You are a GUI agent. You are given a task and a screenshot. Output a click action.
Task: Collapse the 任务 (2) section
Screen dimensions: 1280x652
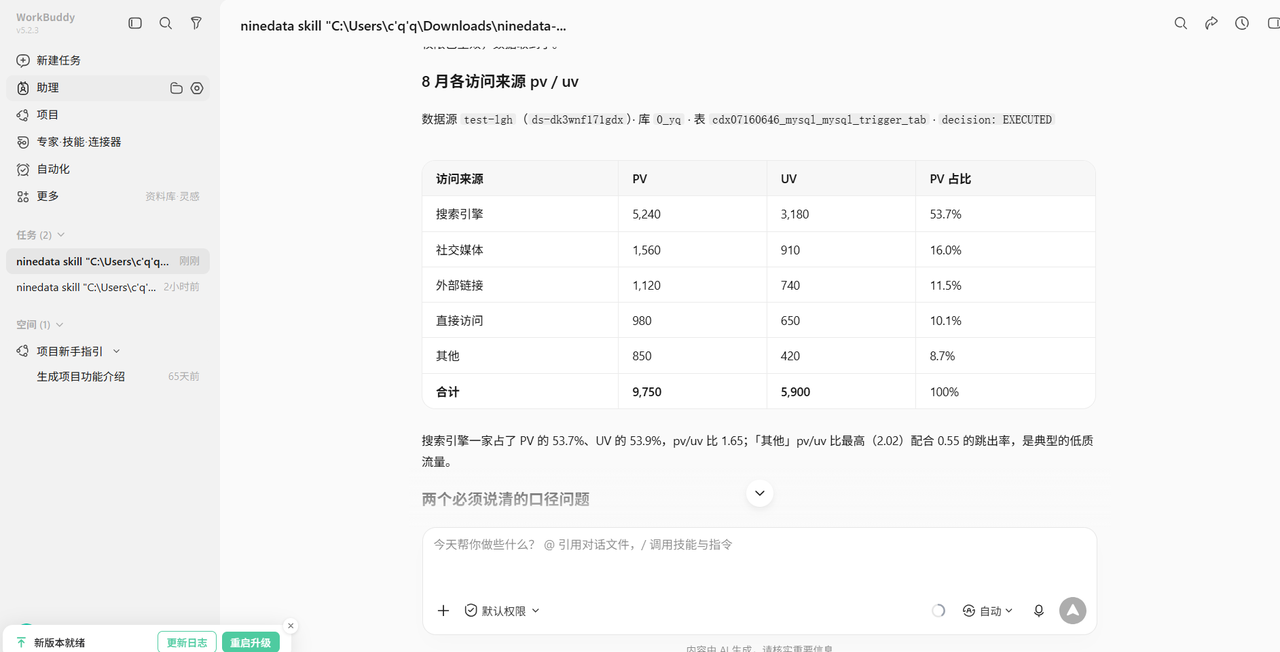pyautogui.click(x=40, y=235)
